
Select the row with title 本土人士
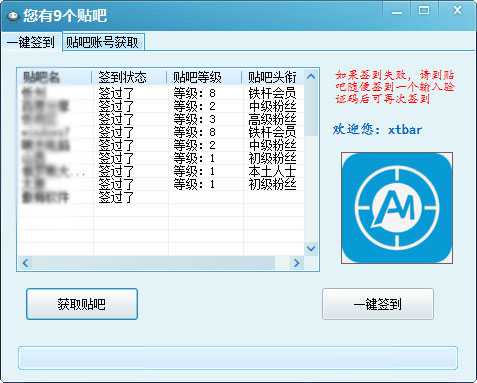point(161,171)
